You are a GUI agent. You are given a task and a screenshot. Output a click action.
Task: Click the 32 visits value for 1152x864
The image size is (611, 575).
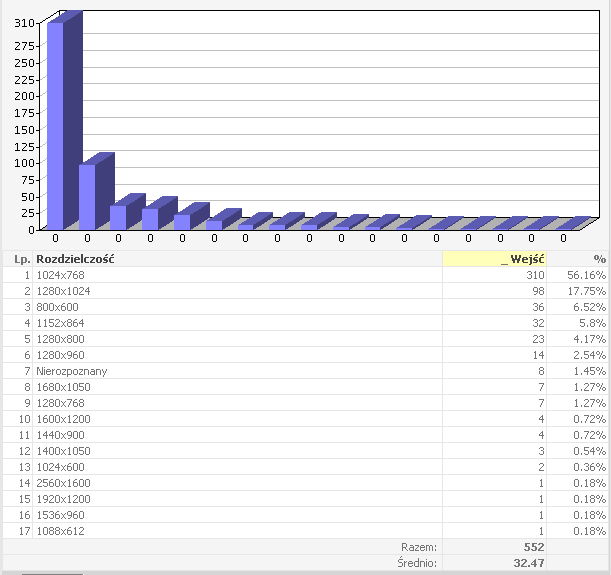[x=538, y=323]
